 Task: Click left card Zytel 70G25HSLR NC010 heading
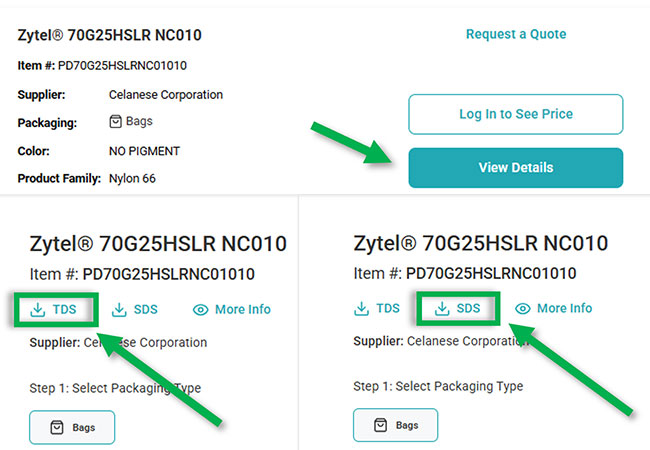pos(158,244)
